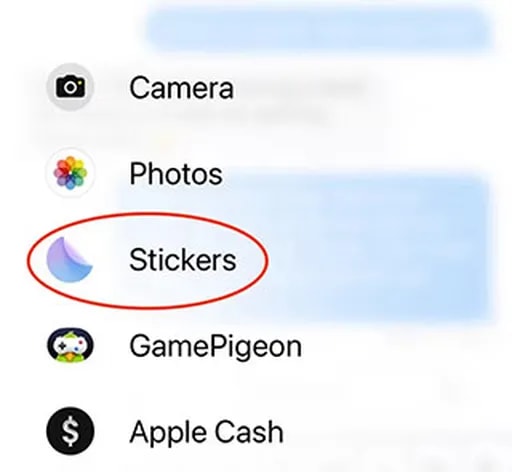Click the "Camera" text label

(182, 87)
